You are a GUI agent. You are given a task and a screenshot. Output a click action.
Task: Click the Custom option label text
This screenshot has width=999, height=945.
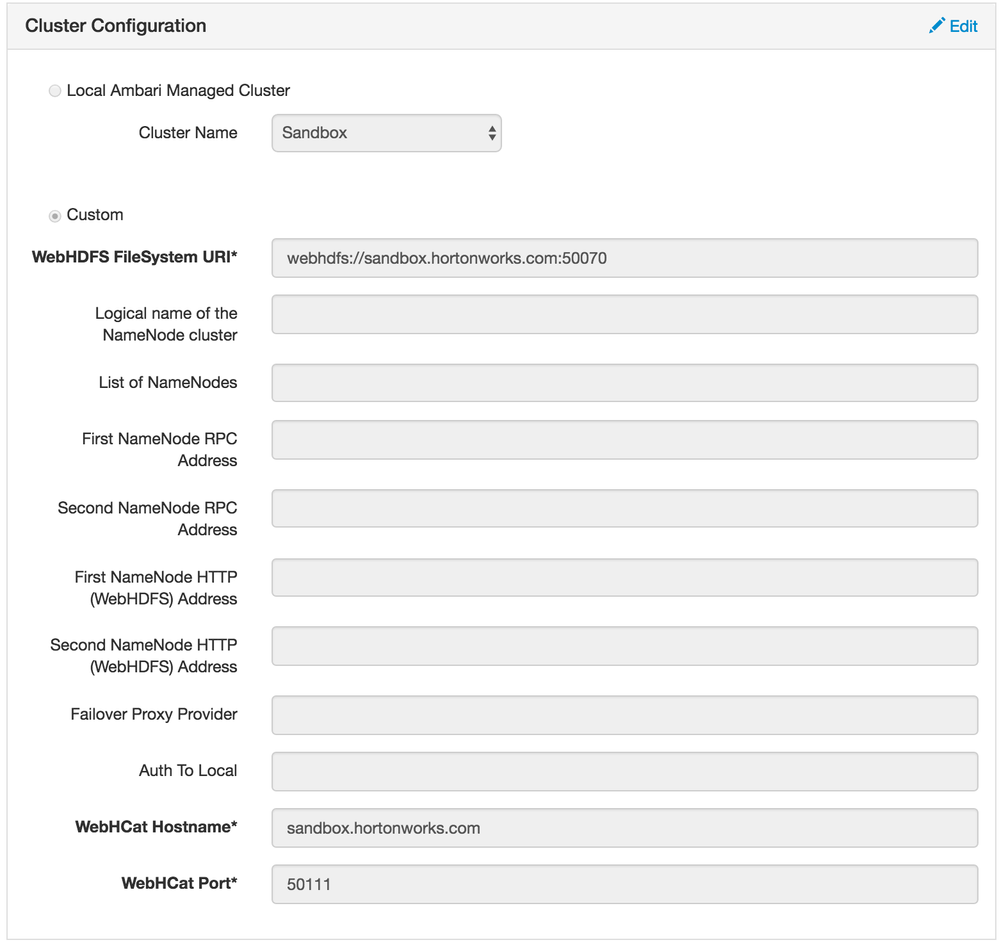point(95,215)
